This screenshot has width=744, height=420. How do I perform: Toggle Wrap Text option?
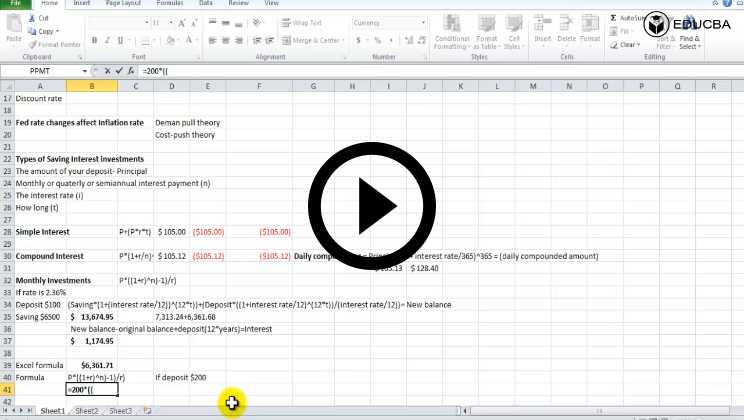point(301,22)
